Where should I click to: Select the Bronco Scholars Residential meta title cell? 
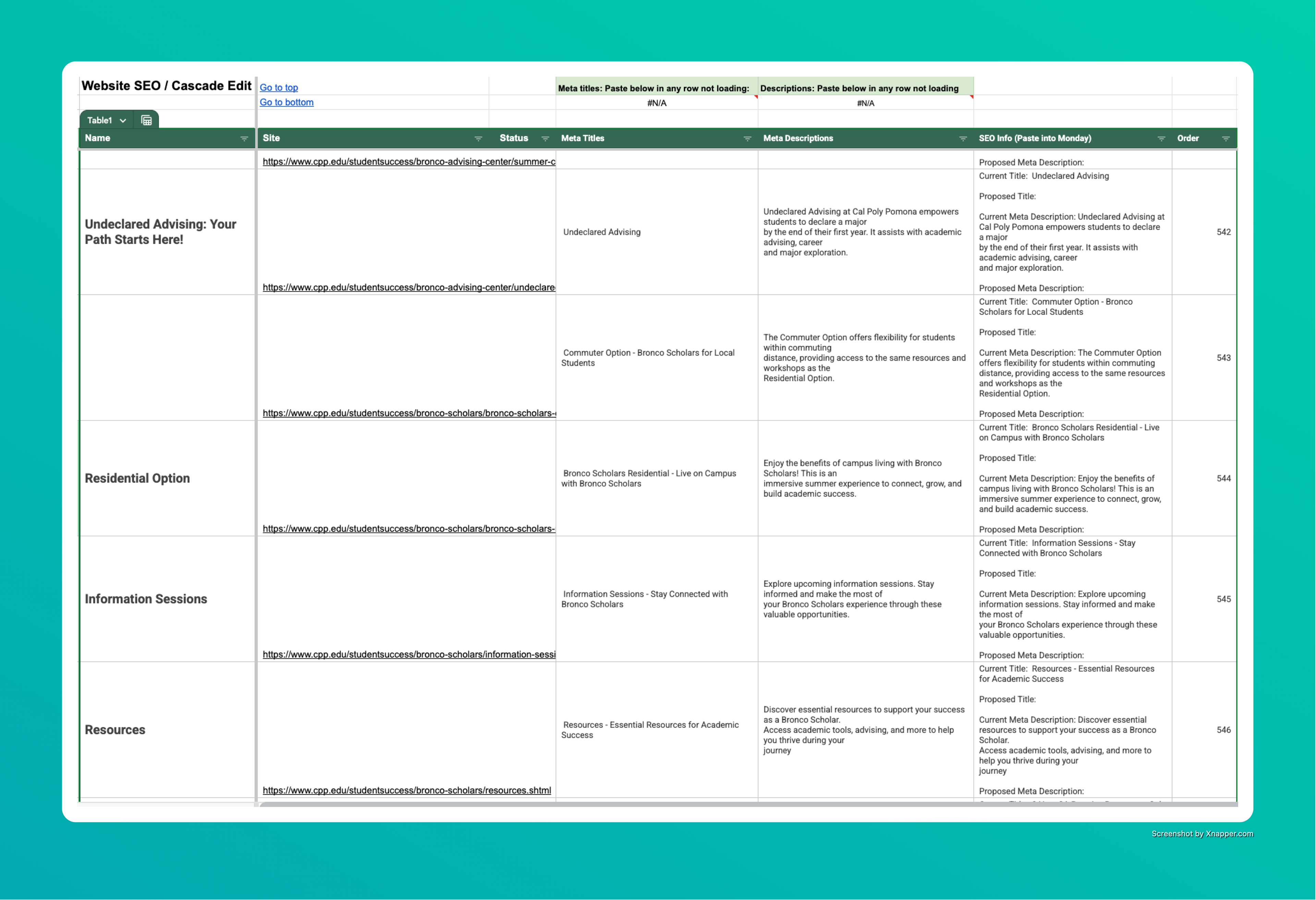[656, 478]
